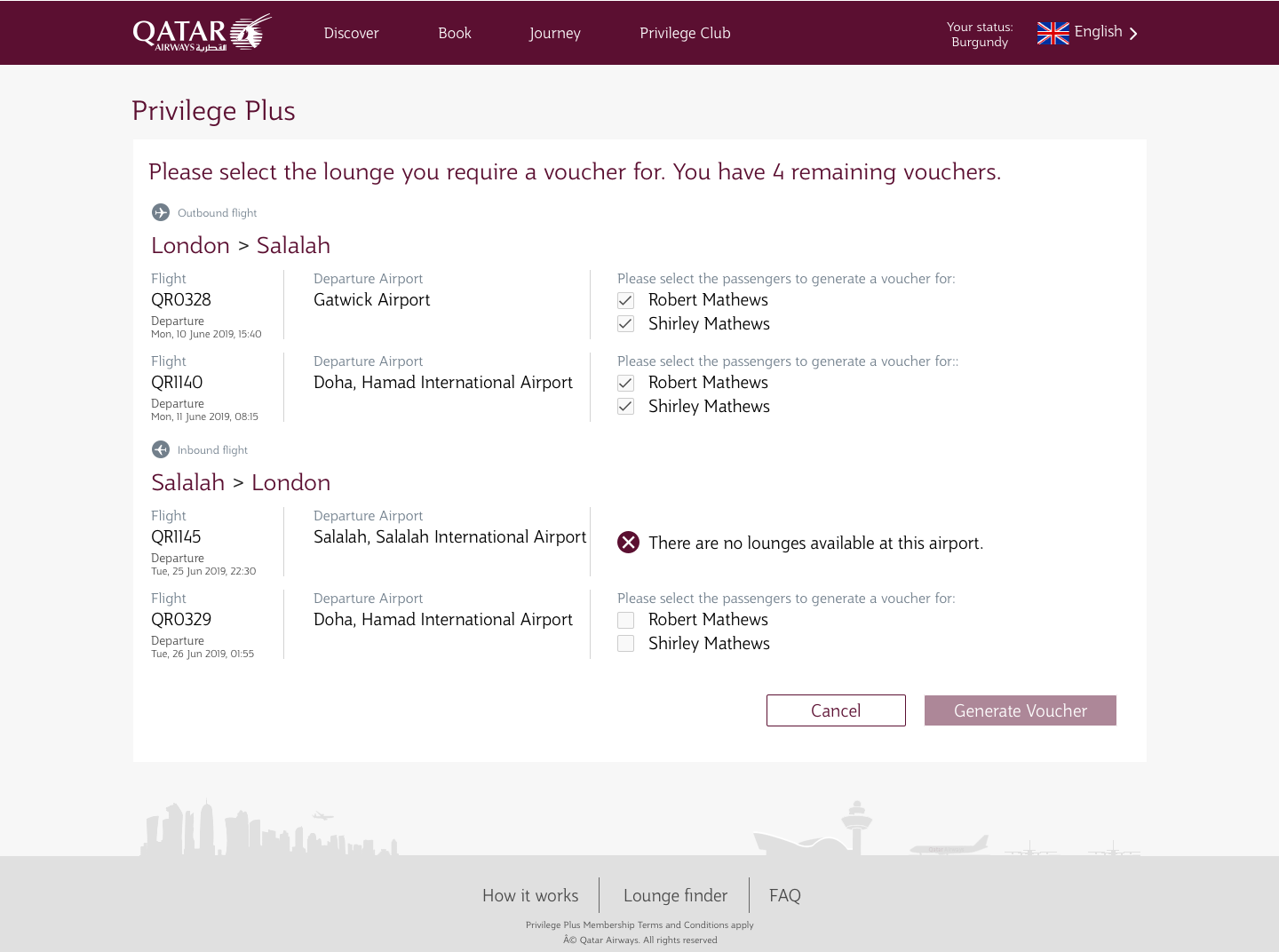This screenshot has width=1279, height=952.
Task: Click the inbound flight plane icon
Action: [x=161, y=449]
